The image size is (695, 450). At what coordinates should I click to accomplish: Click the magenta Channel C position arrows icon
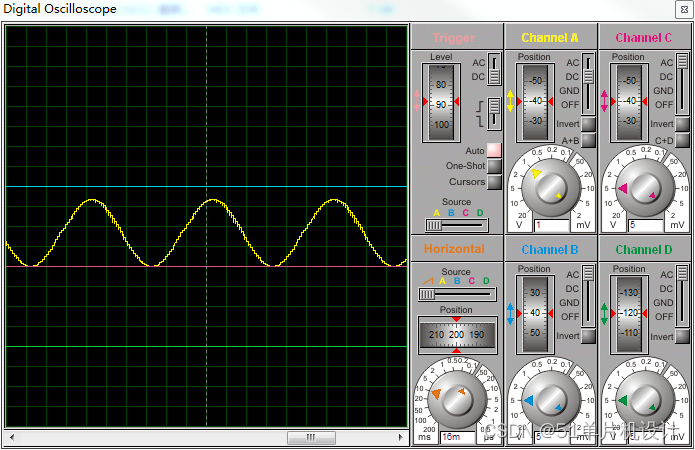[x=604, y=101]
